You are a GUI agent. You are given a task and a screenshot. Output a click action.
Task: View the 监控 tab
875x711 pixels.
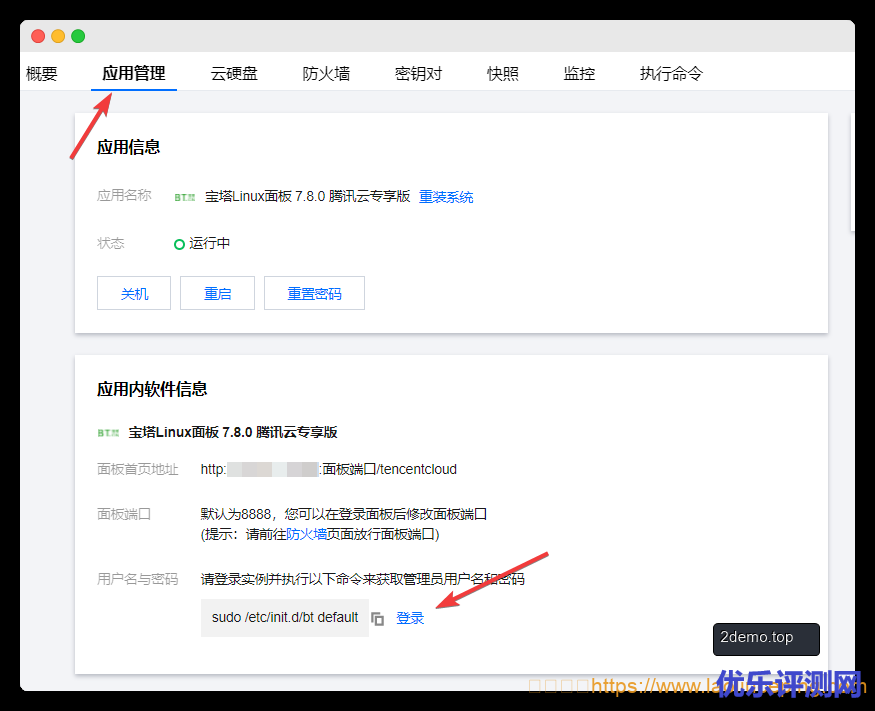coord(579,73)
